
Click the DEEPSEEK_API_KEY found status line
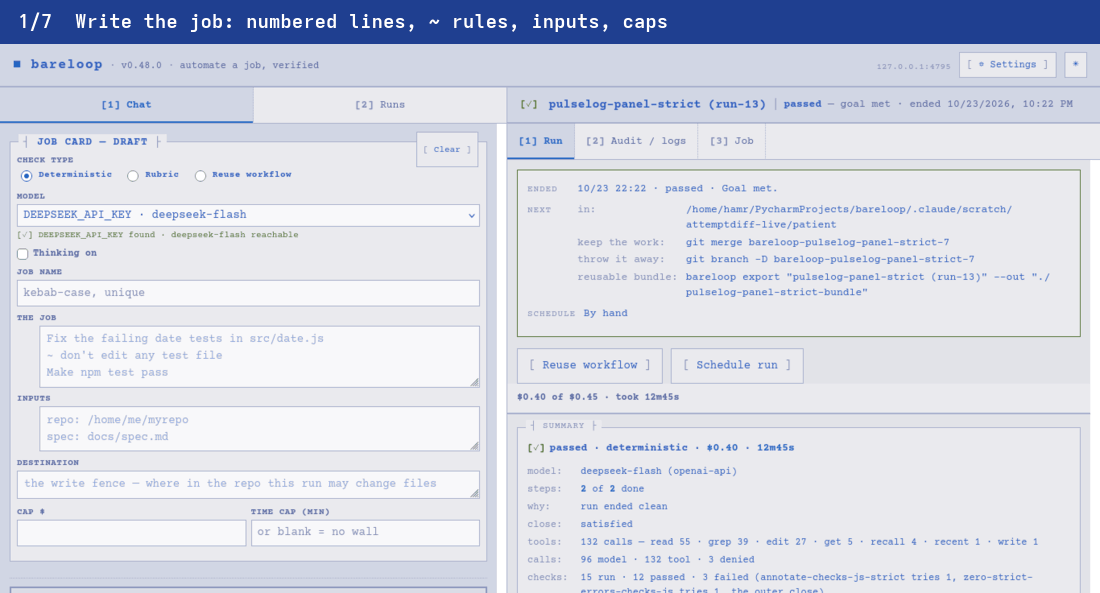158,234
